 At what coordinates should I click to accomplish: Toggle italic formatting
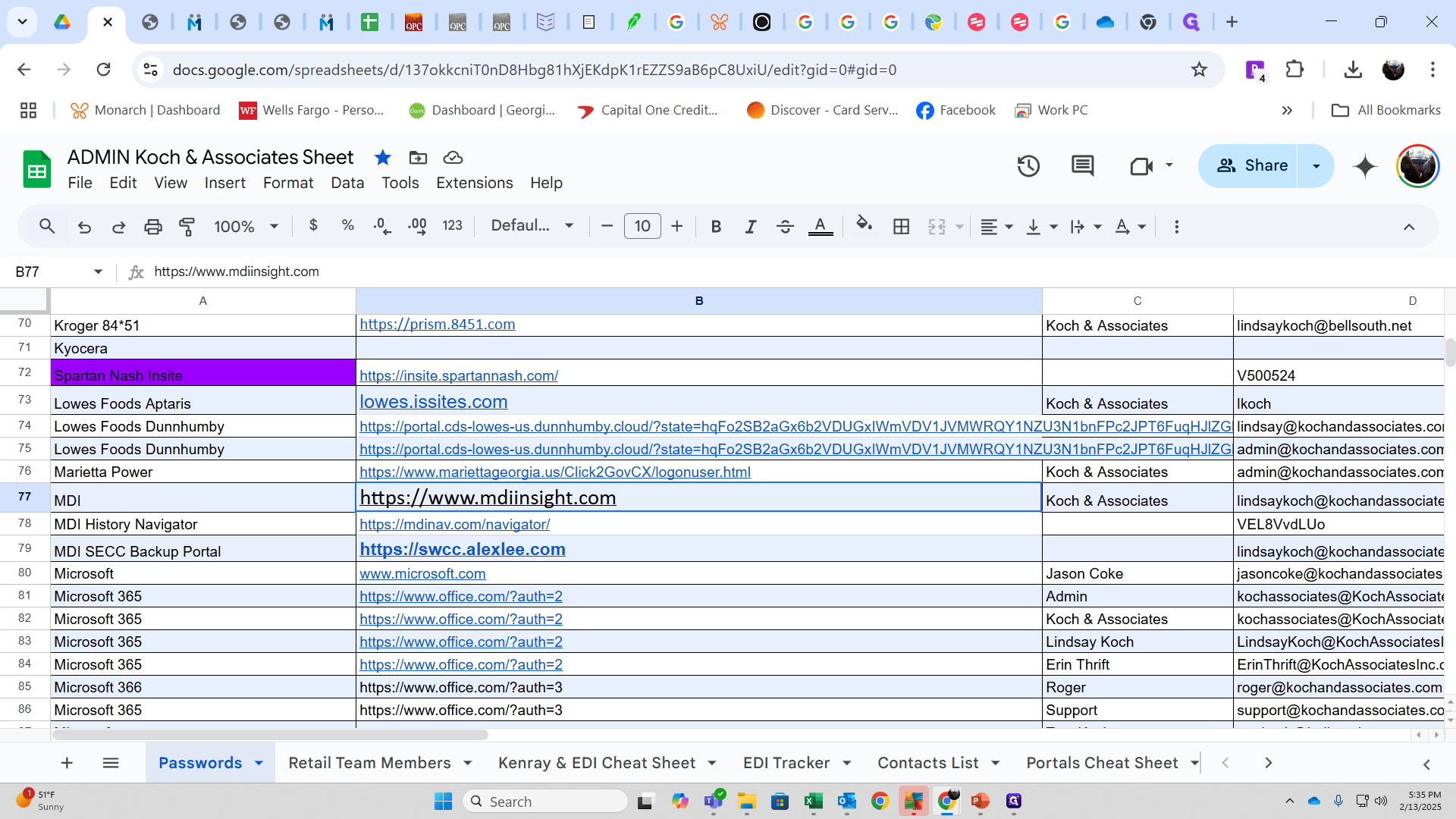pos(751,226)
